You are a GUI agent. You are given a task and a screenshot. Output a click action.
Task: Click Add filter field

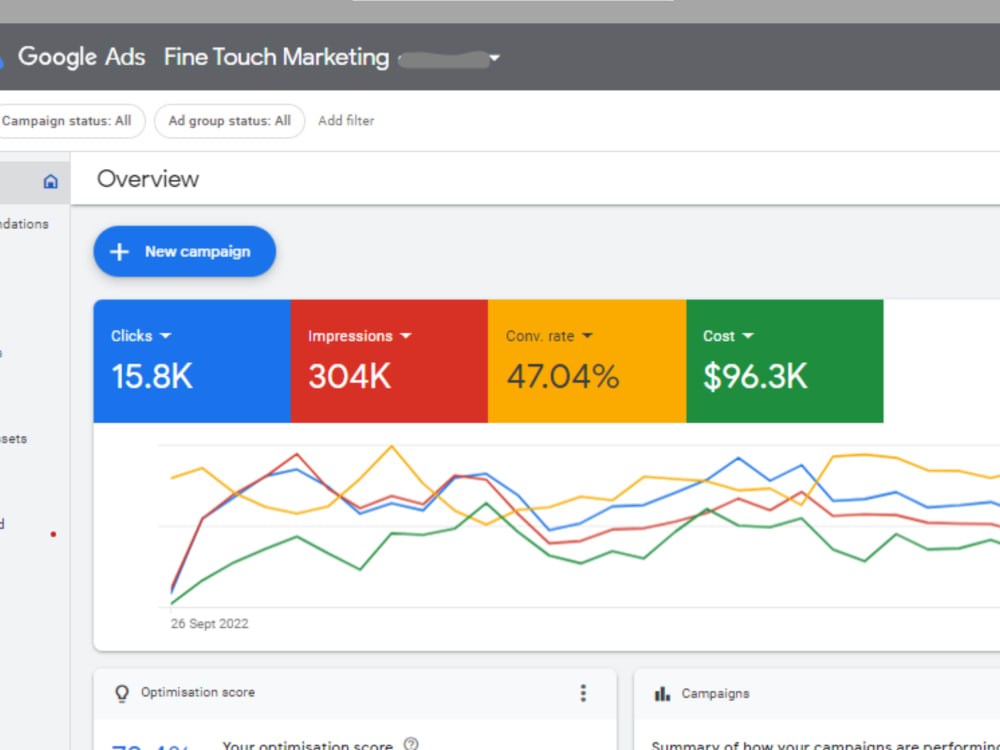click(346, 121)
